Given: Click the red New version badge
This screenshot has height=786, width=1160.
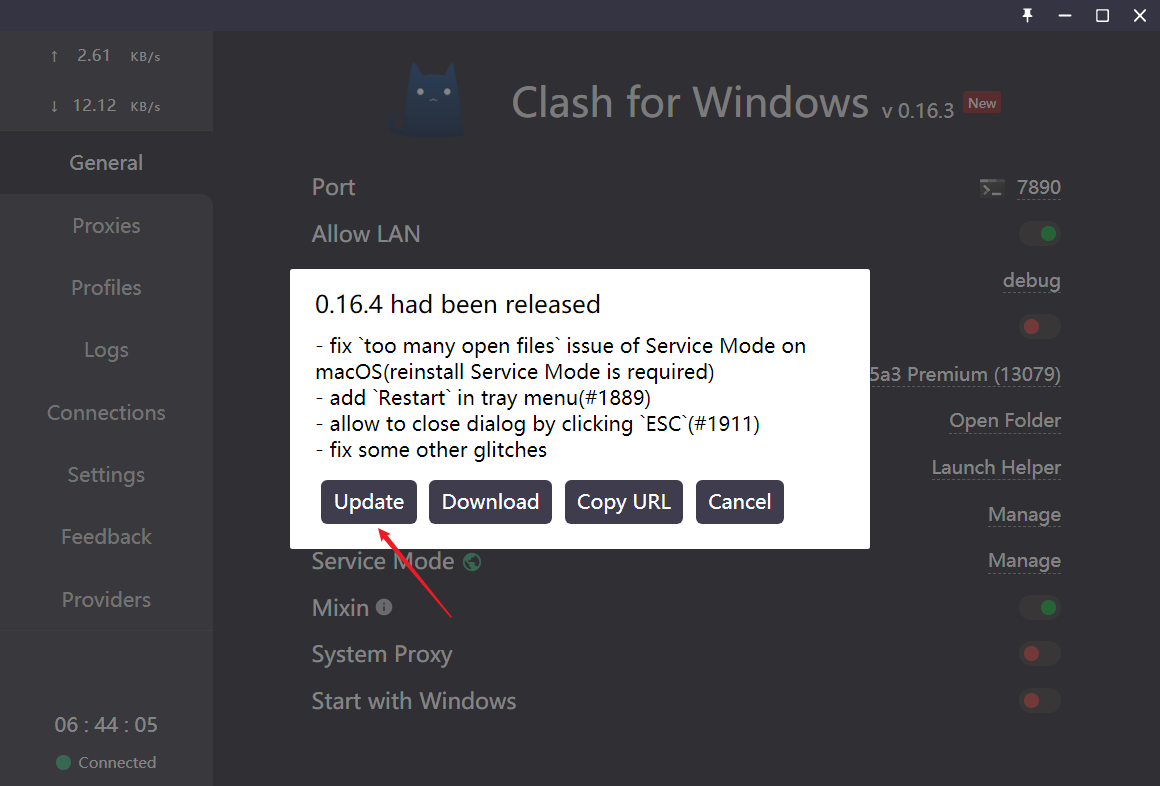Looking at the screenshot, I should click(x=982, y=104).
